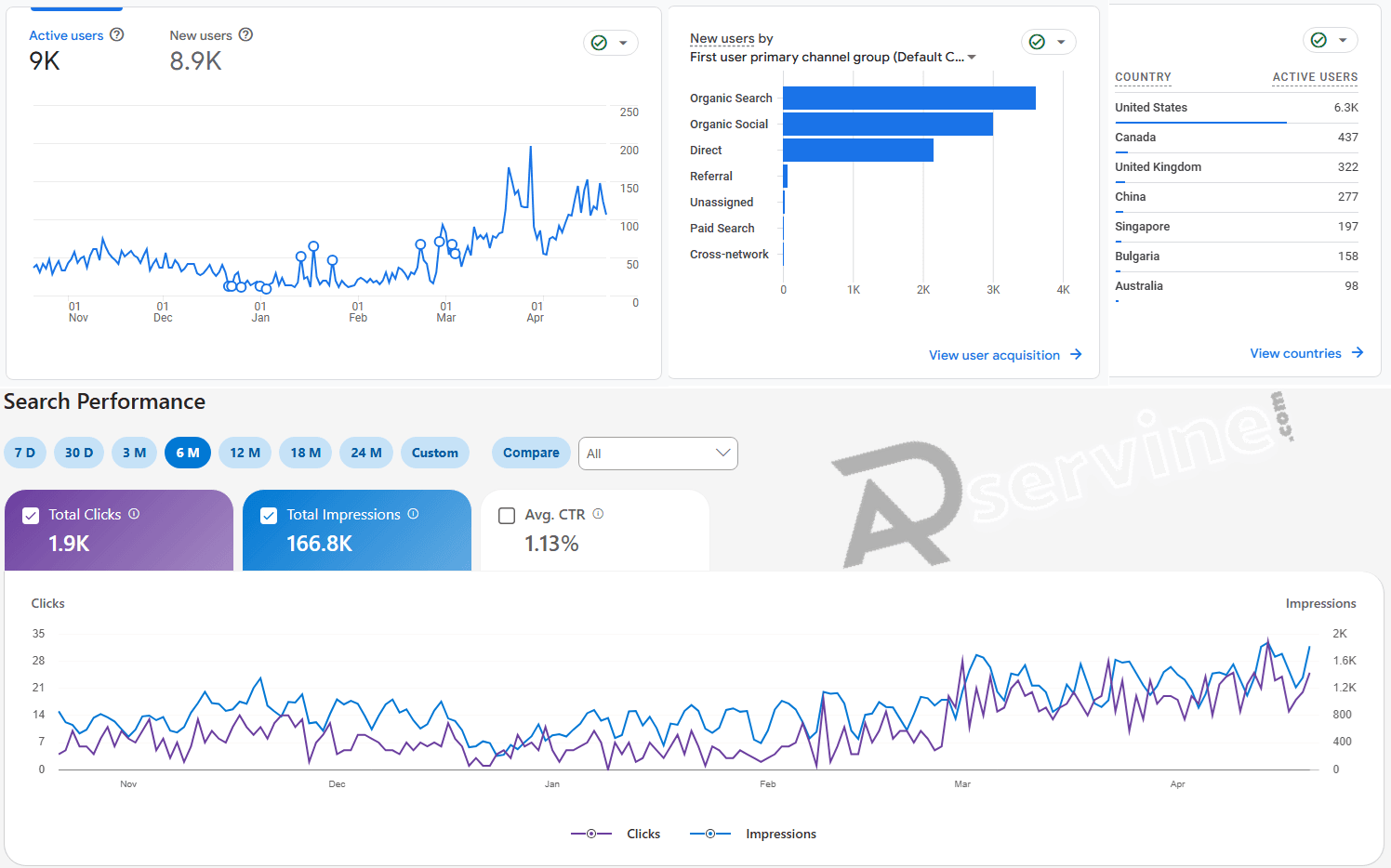Click info icon next to Total Impressions
The height and width of the screenshot is (868, 1391).
pos(413,514)
